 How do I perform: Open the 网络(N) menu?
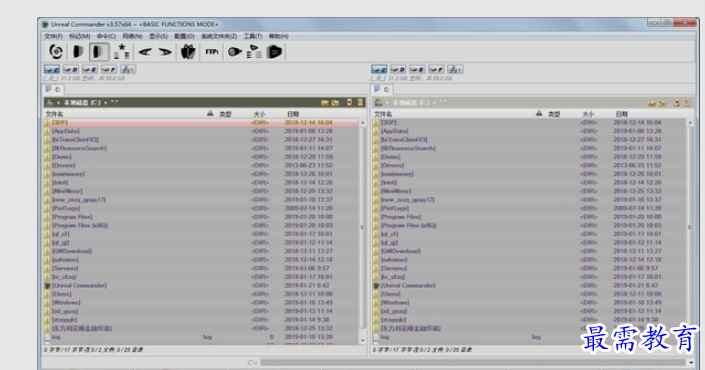[x=132, y=36]
